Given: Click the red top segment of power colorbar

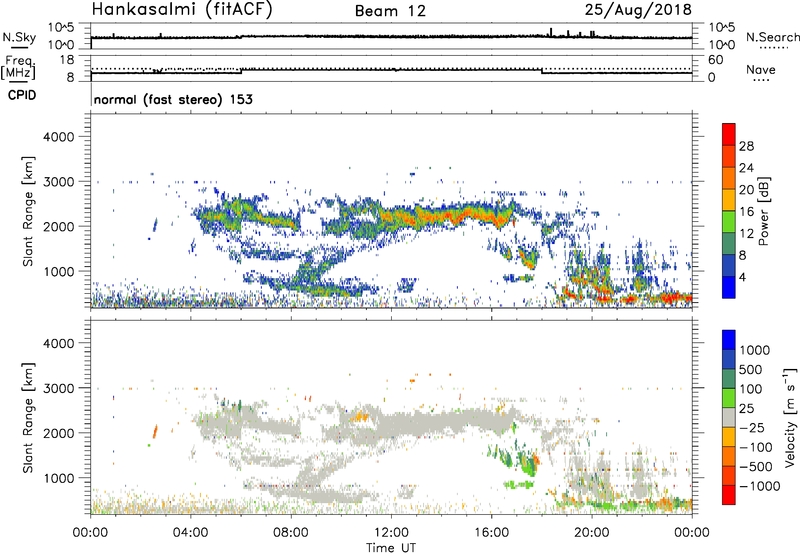Looking at the screenshot, I should coord(729,134).
